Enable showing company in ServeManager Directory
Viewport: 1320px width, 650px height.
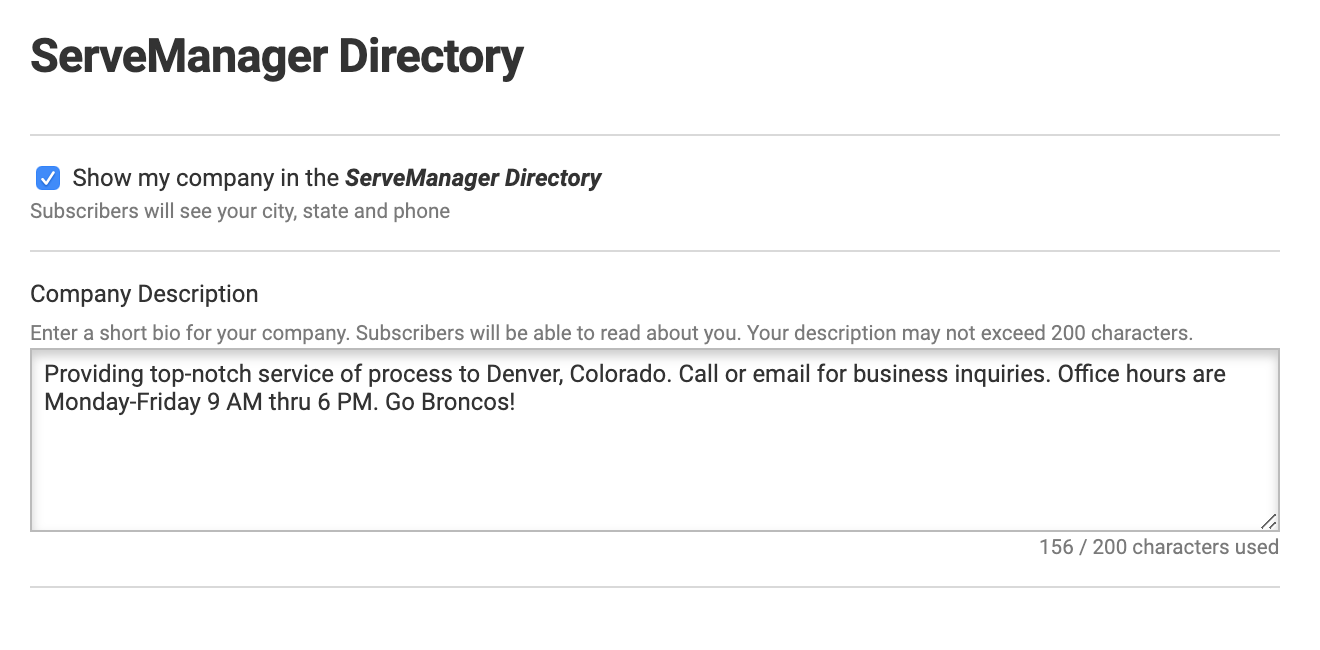(47, 177)
